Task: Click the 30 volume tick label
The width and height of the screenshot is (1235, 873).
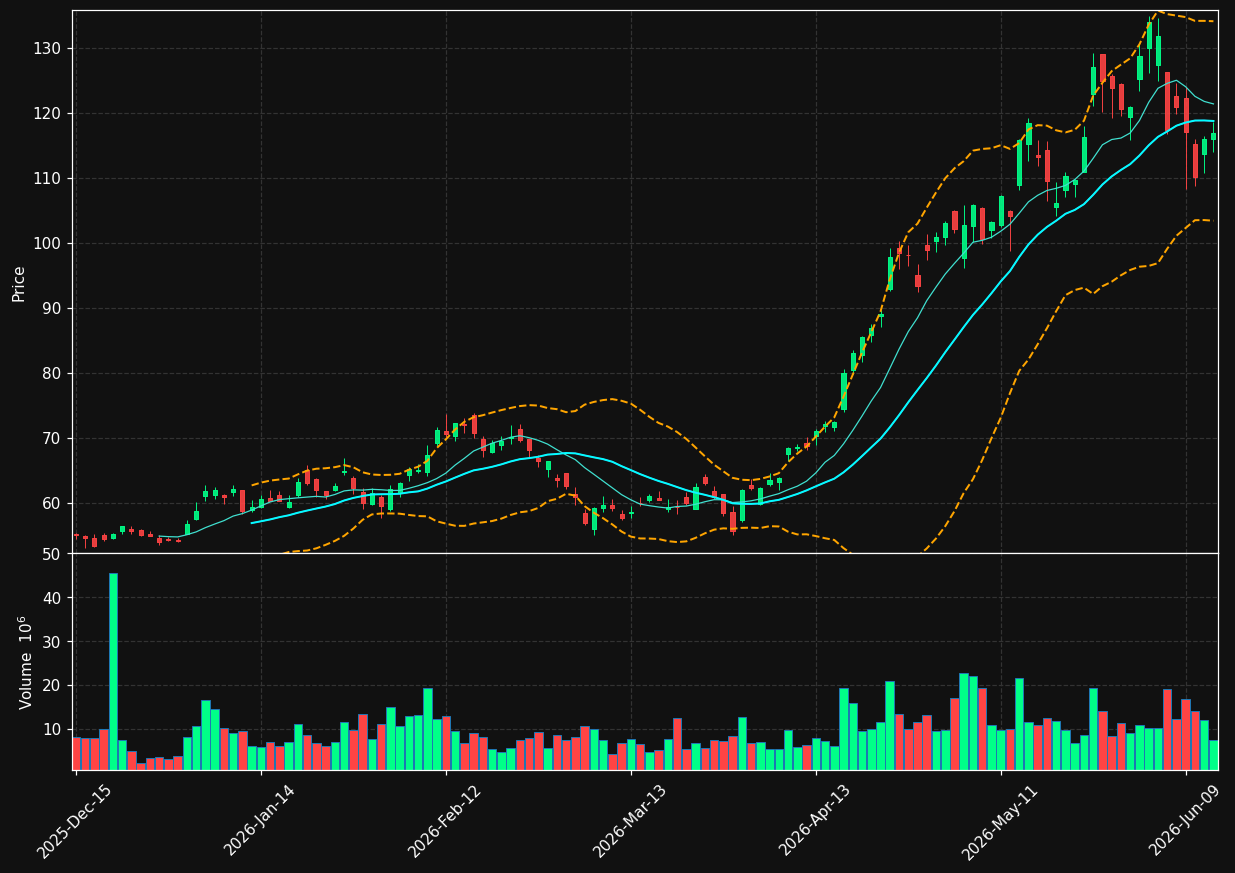Action: click(50, 642)
